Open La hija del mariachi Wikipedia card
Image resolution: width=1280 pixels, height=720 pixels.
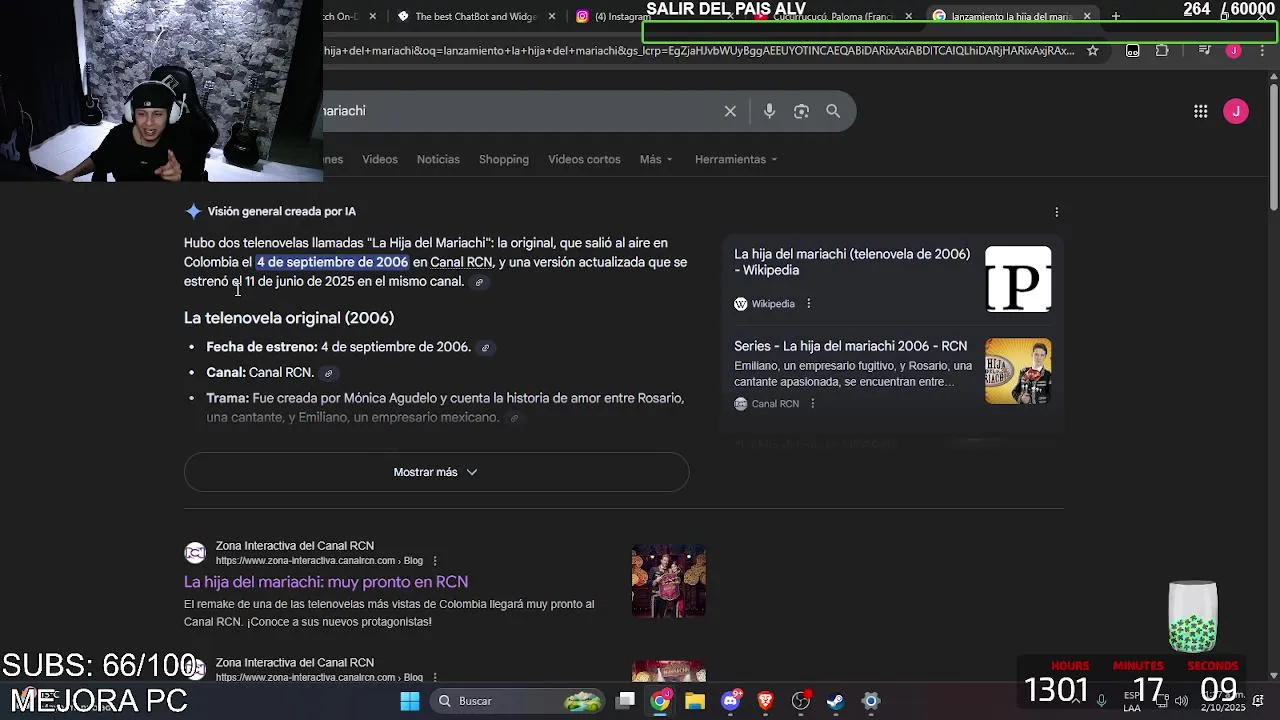852,262
